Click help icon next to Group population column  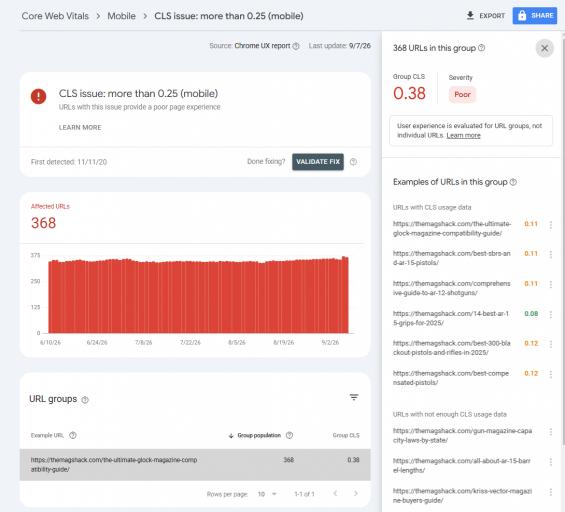click(289, 435)
